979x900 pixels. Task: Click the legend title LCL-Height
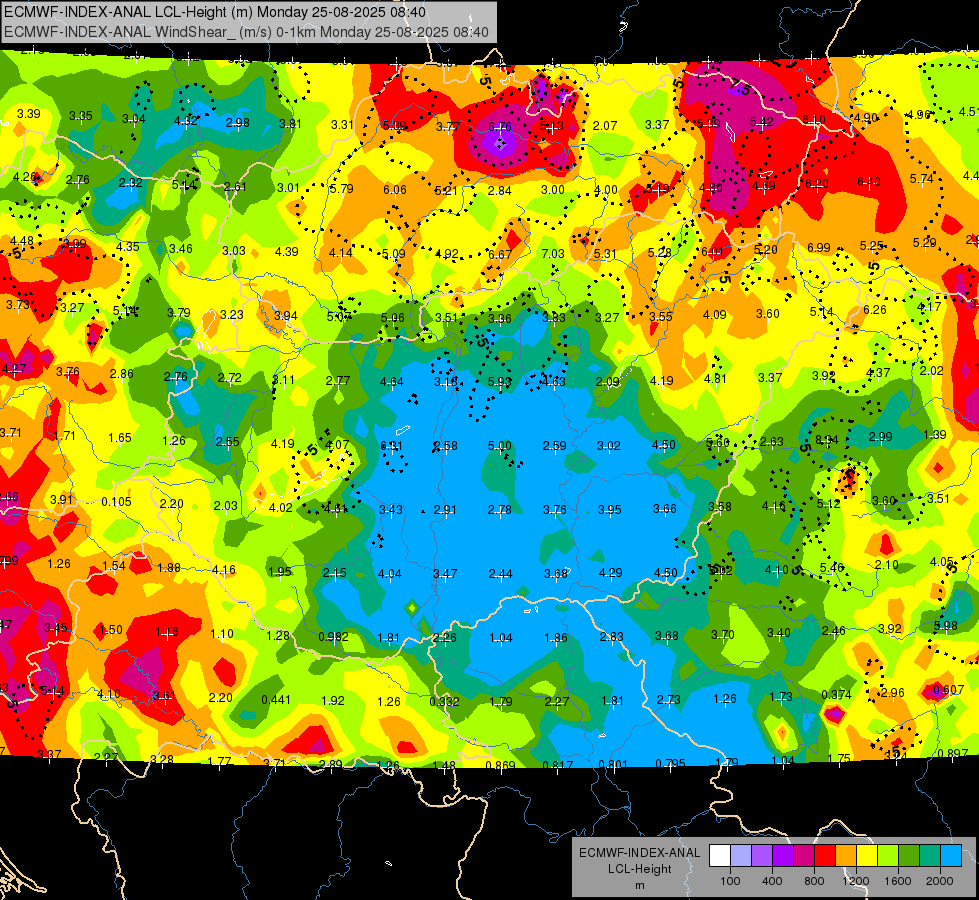point(639,869)
